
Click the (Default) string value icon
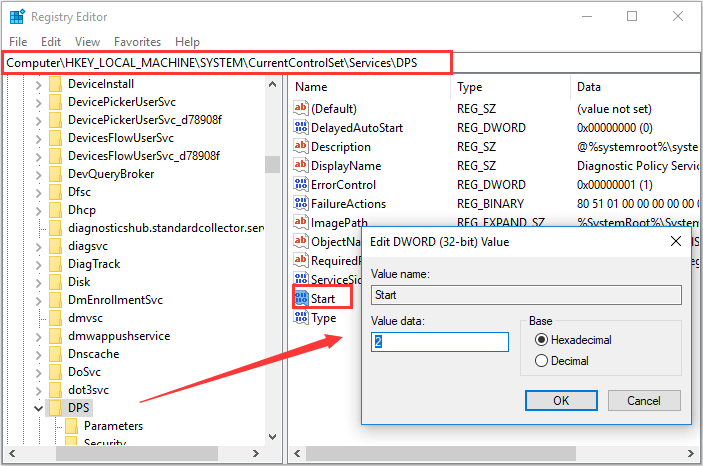[x=301, y=108]
